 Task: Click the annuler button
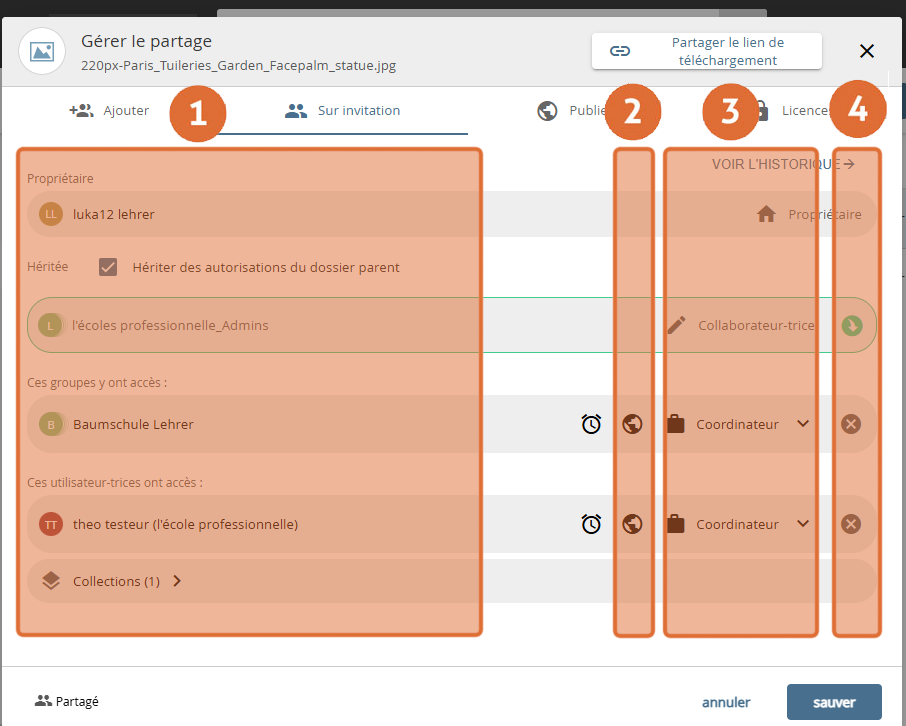pyautogui.click(x=726, y=702)
